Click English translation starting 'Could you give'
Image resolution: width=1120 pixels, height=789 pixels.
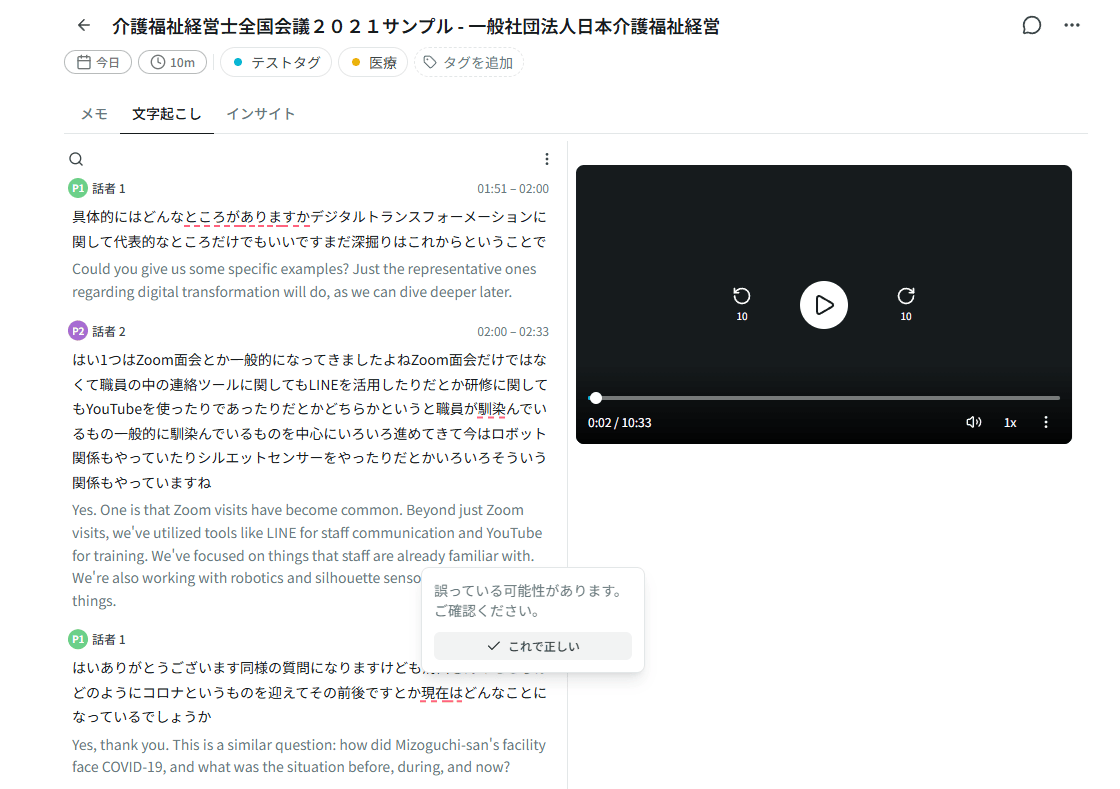[304, 281]
